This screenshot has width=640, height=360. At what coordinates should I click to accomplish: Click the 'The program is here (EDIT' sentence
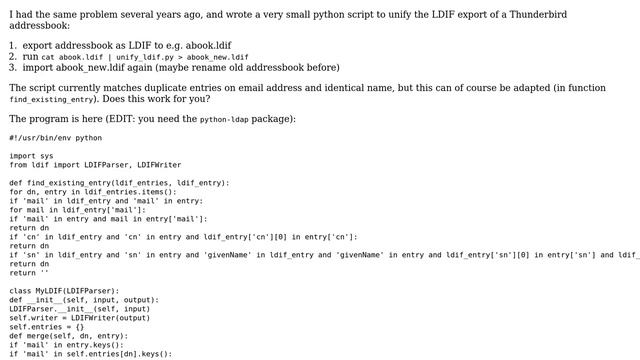(x=152, y=119)
